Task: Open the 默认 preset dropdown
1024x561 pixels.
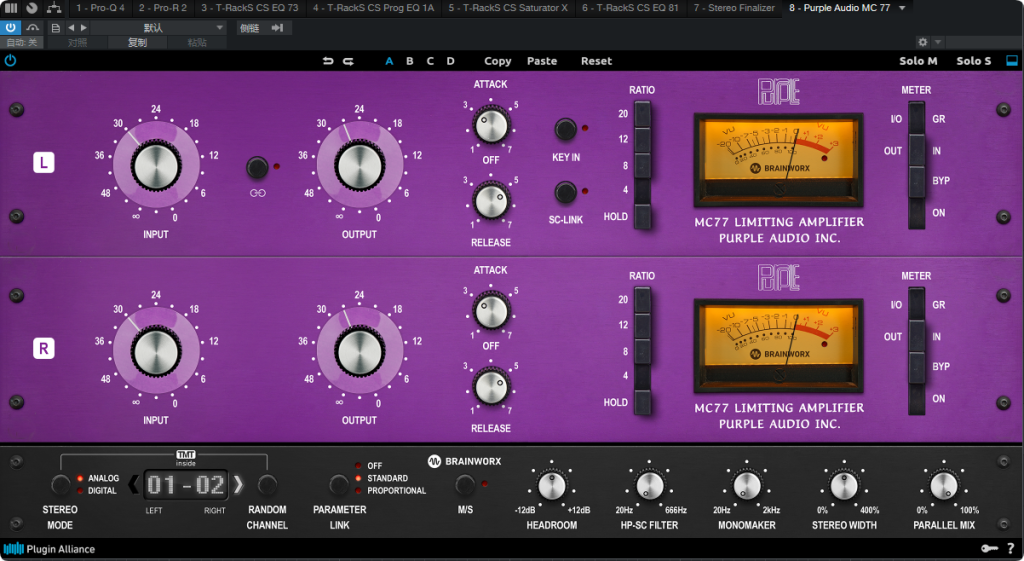Action: [x=158, y=28]
